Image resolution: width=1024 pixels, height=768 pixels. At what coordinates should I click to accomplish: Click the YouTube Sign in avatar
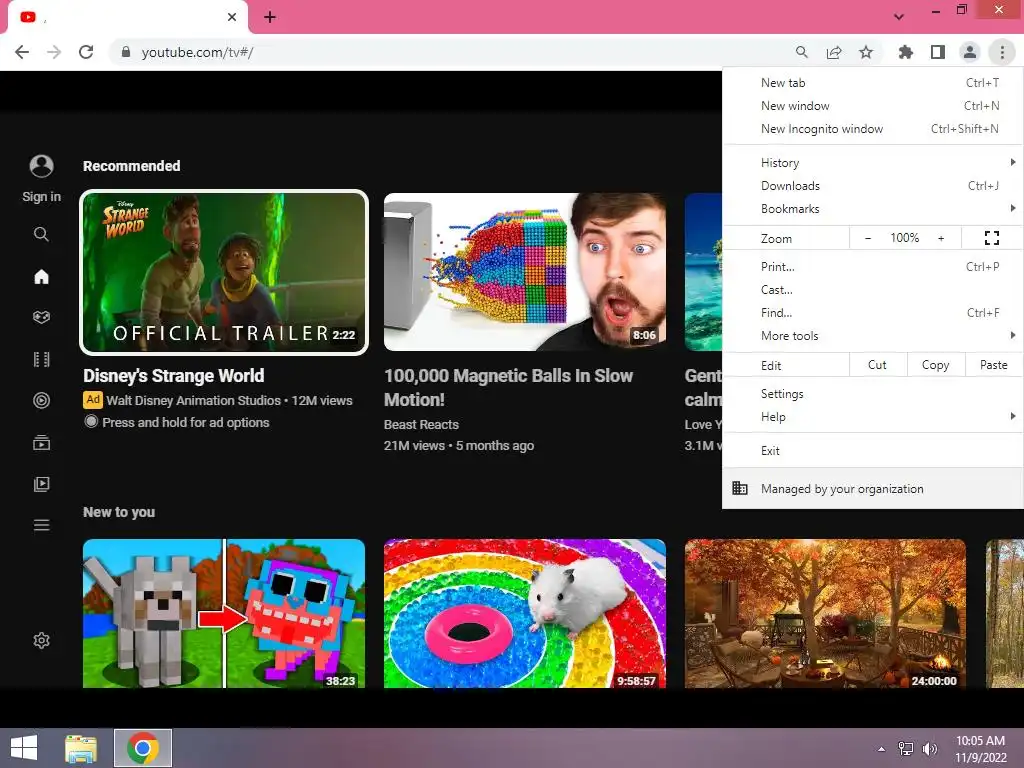tap(42, 166)
